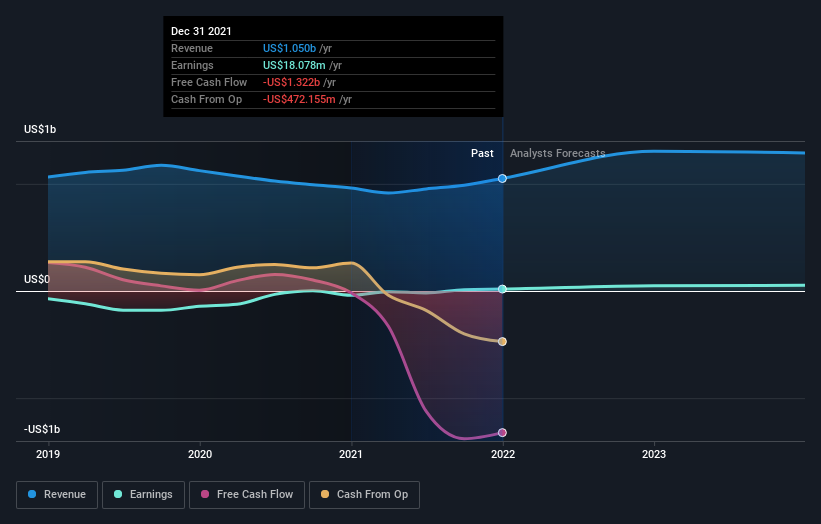Toggle the Earnings legend button
The height and width of the screenshot is (524, 821).
tap(143, 495)
